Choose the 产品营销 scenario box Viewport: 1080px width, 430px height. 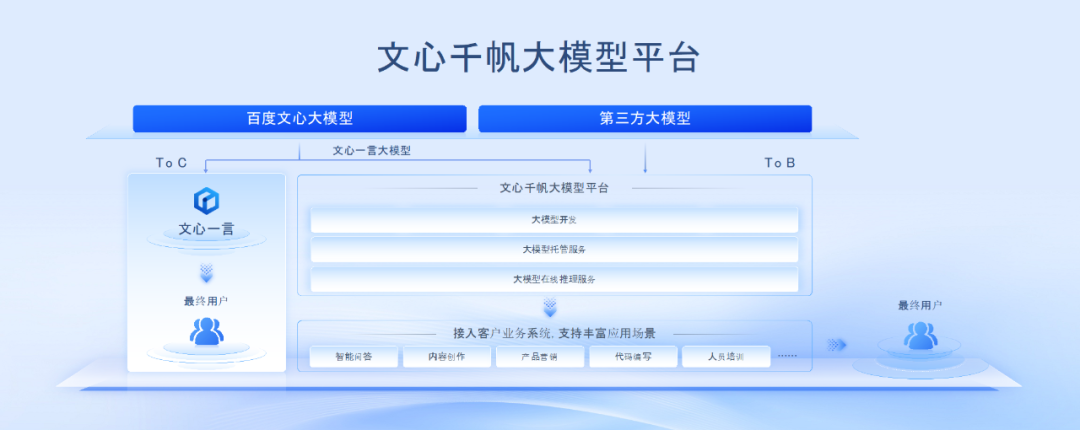click(540, 357)
